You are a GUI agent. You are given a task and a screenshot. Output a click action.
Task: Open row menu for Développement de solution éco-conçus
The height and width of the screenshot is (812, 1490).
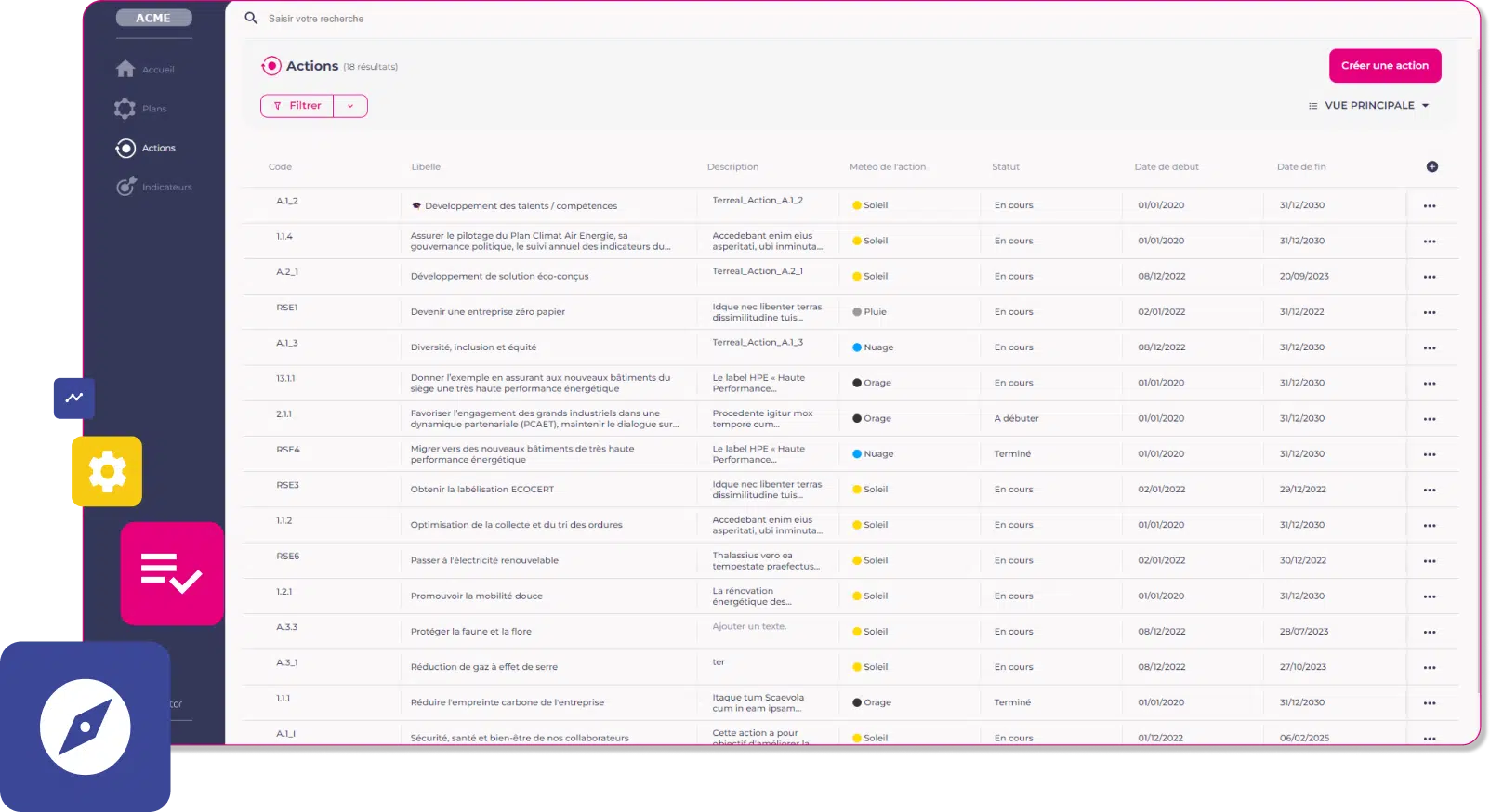coord(1430,277)
